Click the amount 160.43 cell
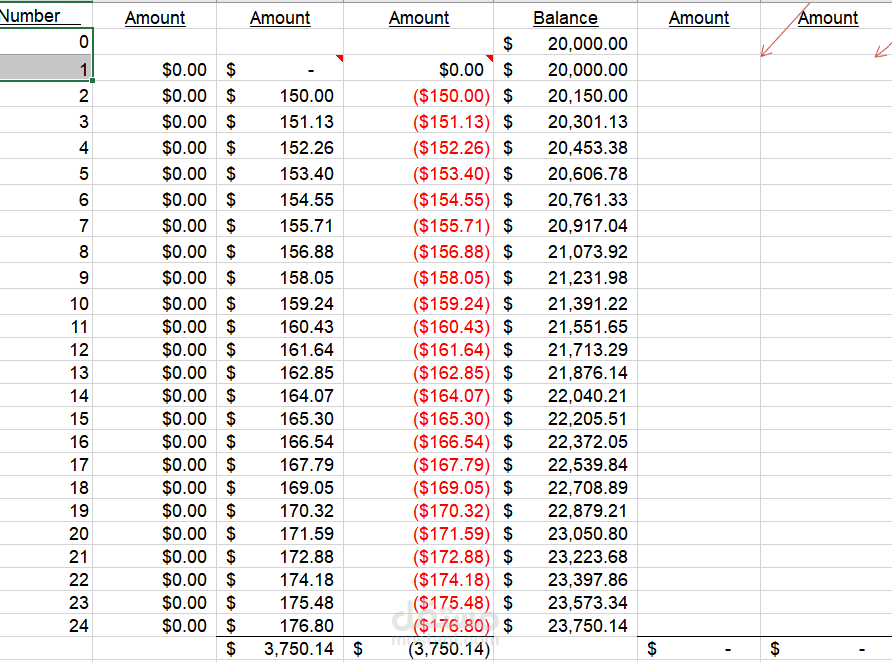Image resolution: width=892 pixels, height=662 pixels. (x=280, y=326)
